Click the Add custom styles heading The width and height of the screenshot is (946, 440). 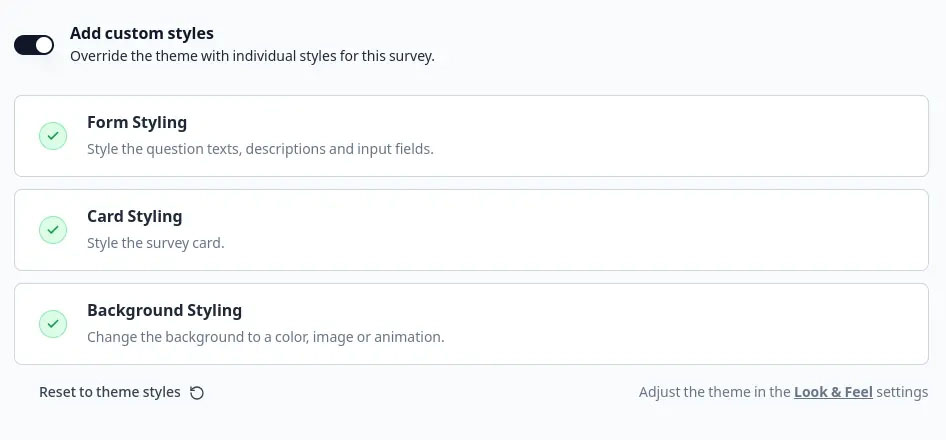pyautogui.click(x=141, y=34)
